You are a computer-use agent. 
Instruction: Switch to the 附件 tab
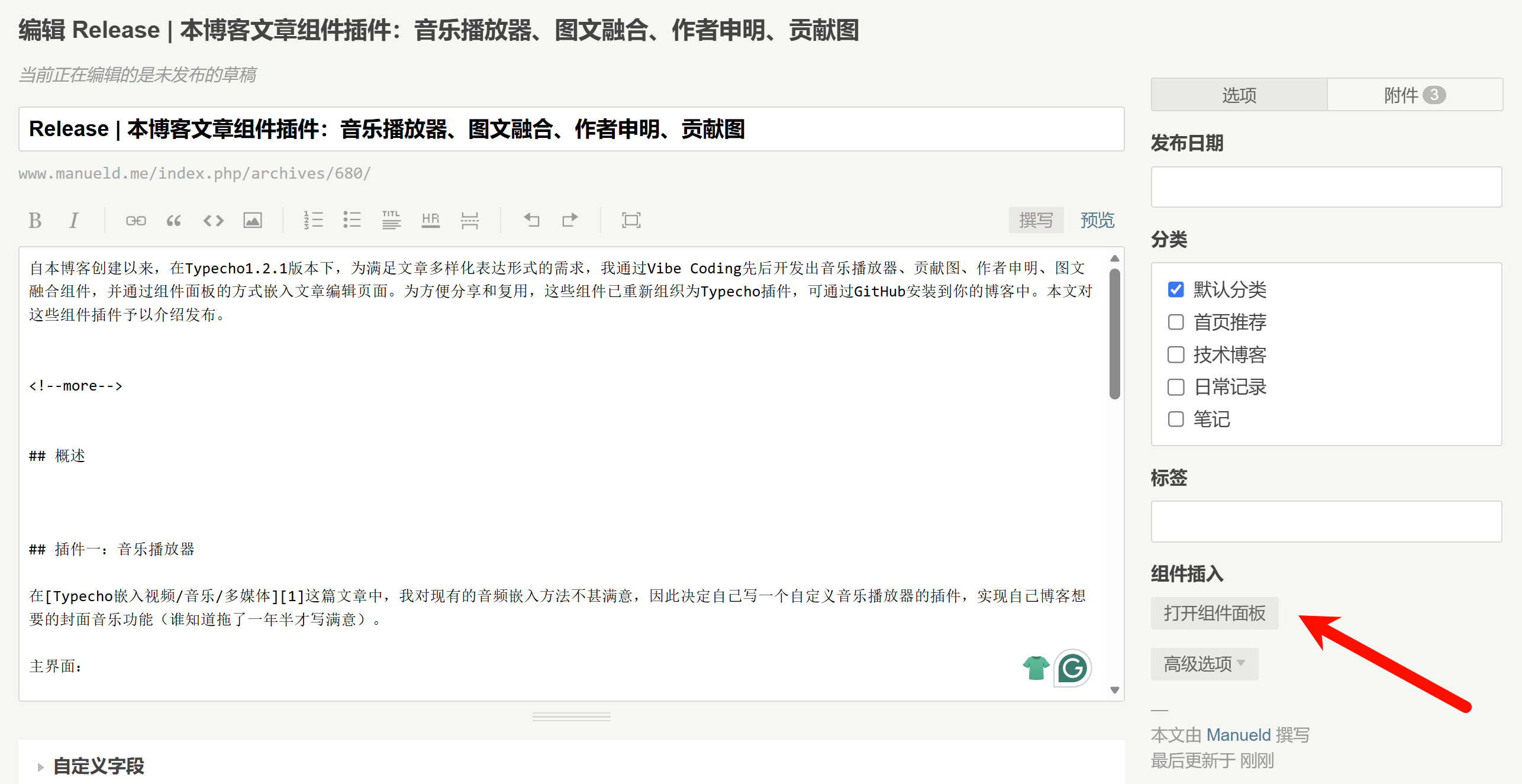click(1414, 95)
